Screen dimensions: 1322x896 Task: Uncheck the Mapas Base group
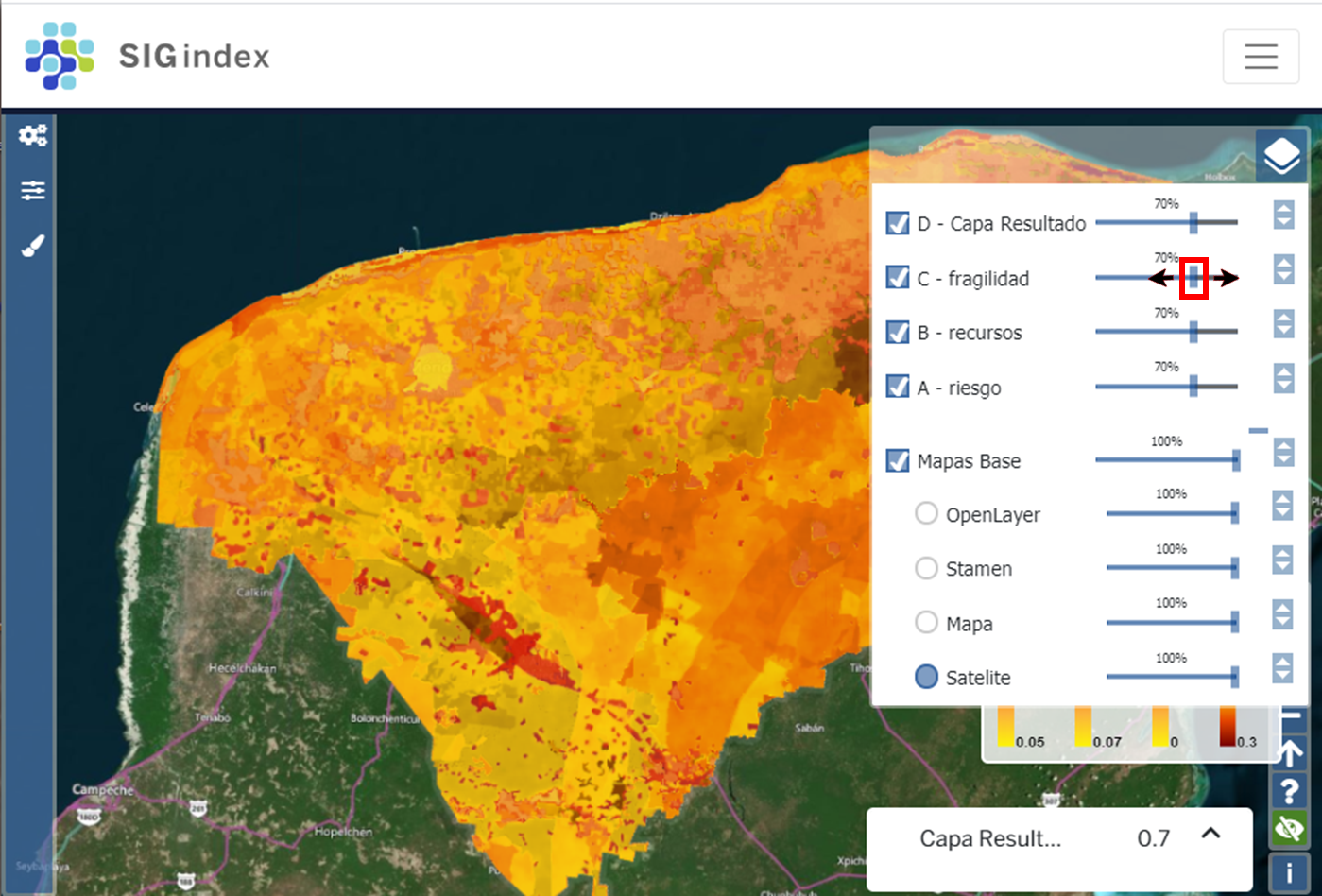coord(898,460)
